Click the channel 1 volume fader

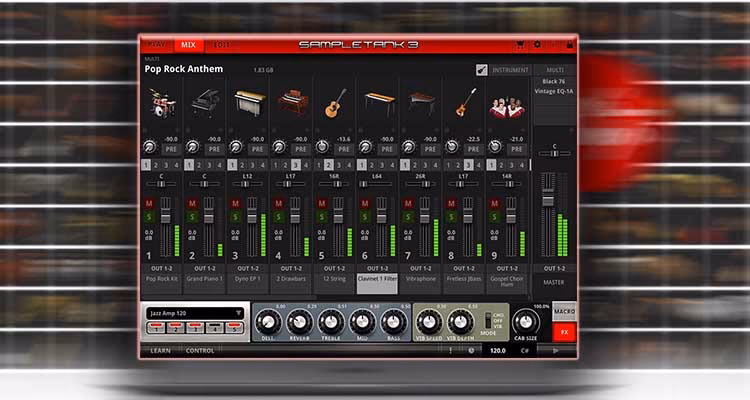pyautogui.click(x=165, y=217)
